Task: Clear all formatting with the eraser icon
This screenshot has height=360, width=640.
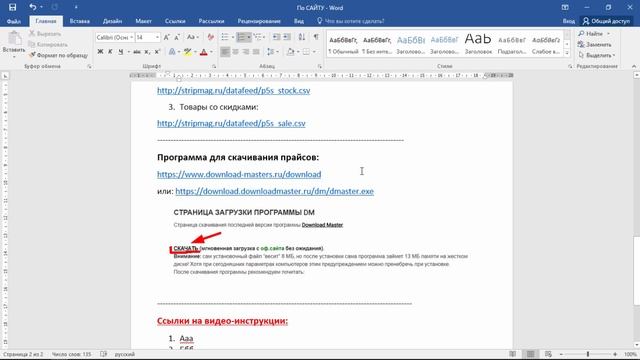Action: pyautogui.click(x=211, y=37)
